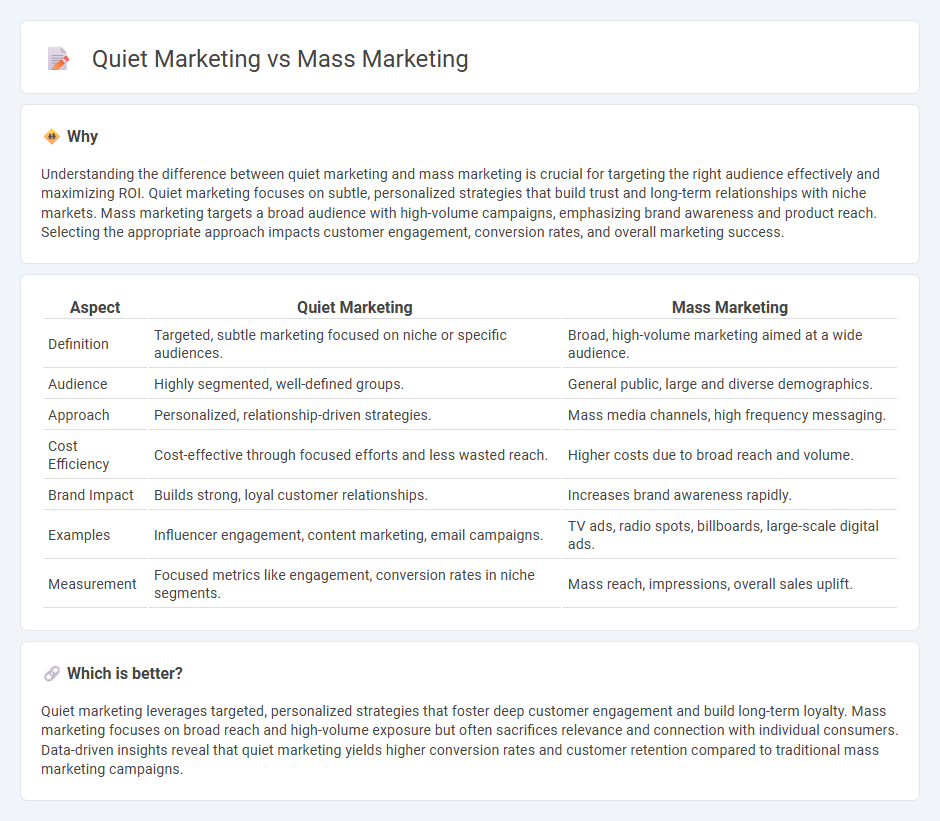Click 'Personalized, relationship-driven strategies.' cell
This screenshot has width=940, height=821.
(354, 415)
